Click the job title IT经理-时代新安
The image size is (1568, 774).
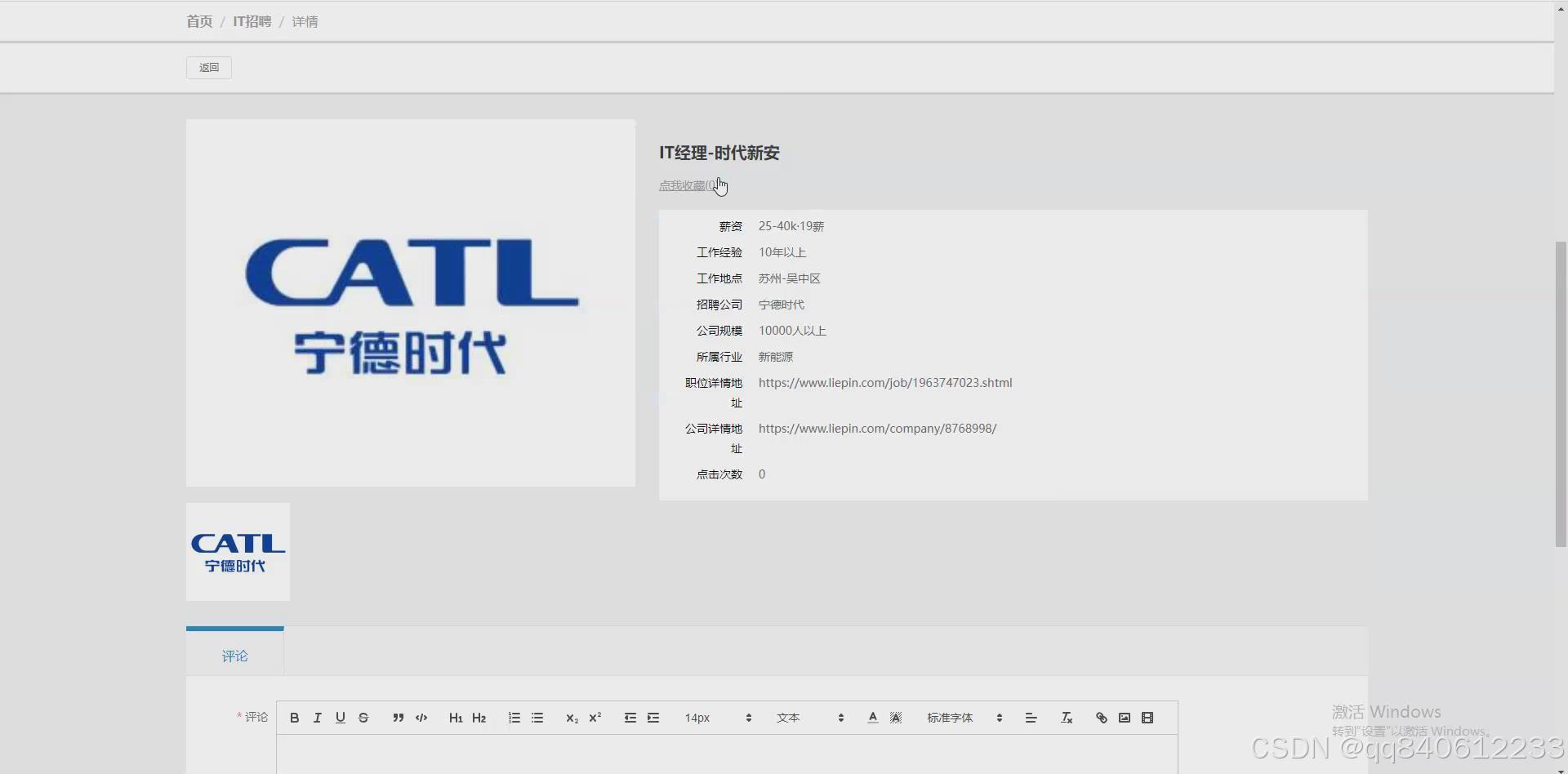tap(719, 153)
